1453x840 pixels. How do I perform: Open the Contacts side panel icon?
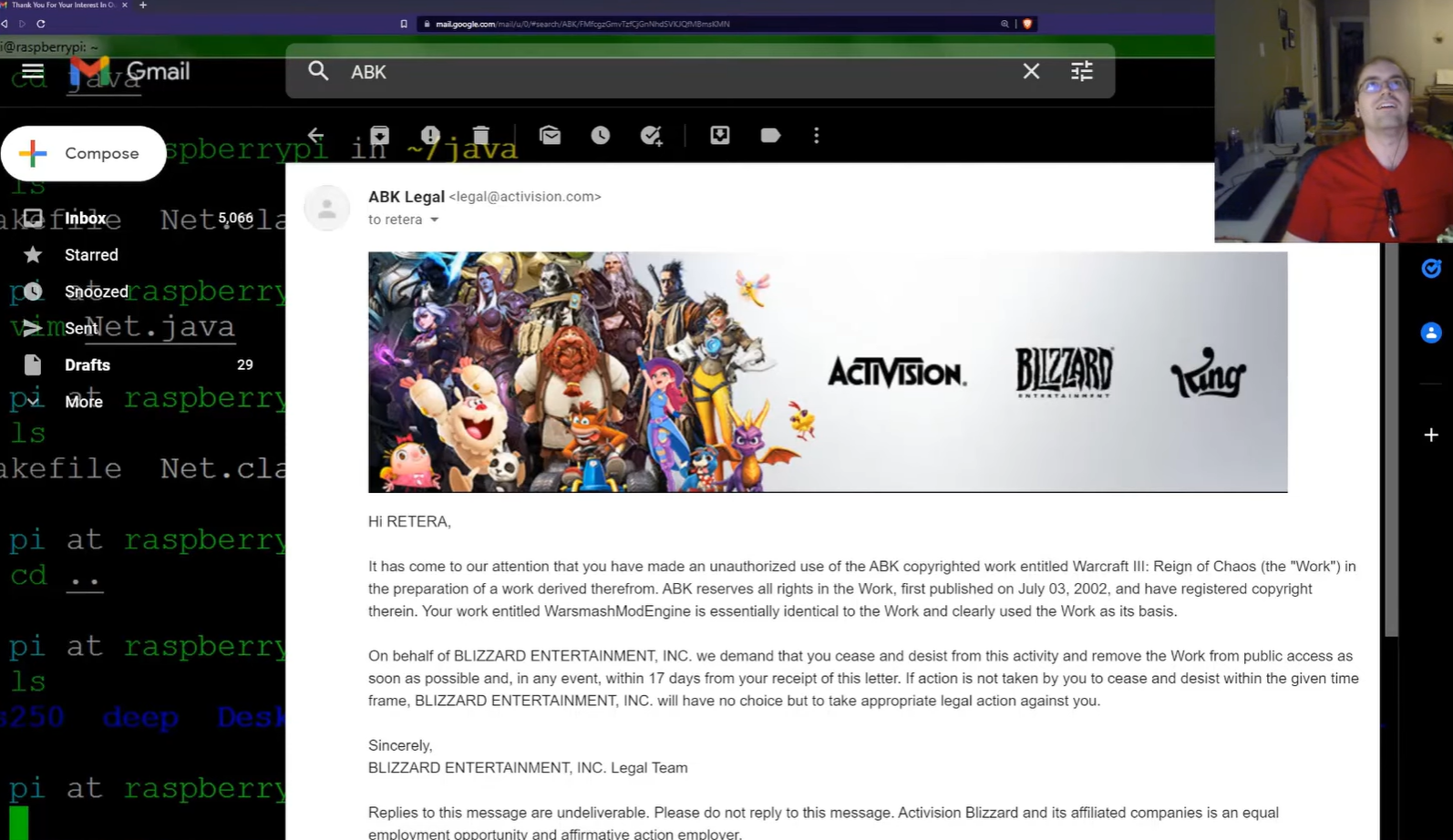point(1431,333)
